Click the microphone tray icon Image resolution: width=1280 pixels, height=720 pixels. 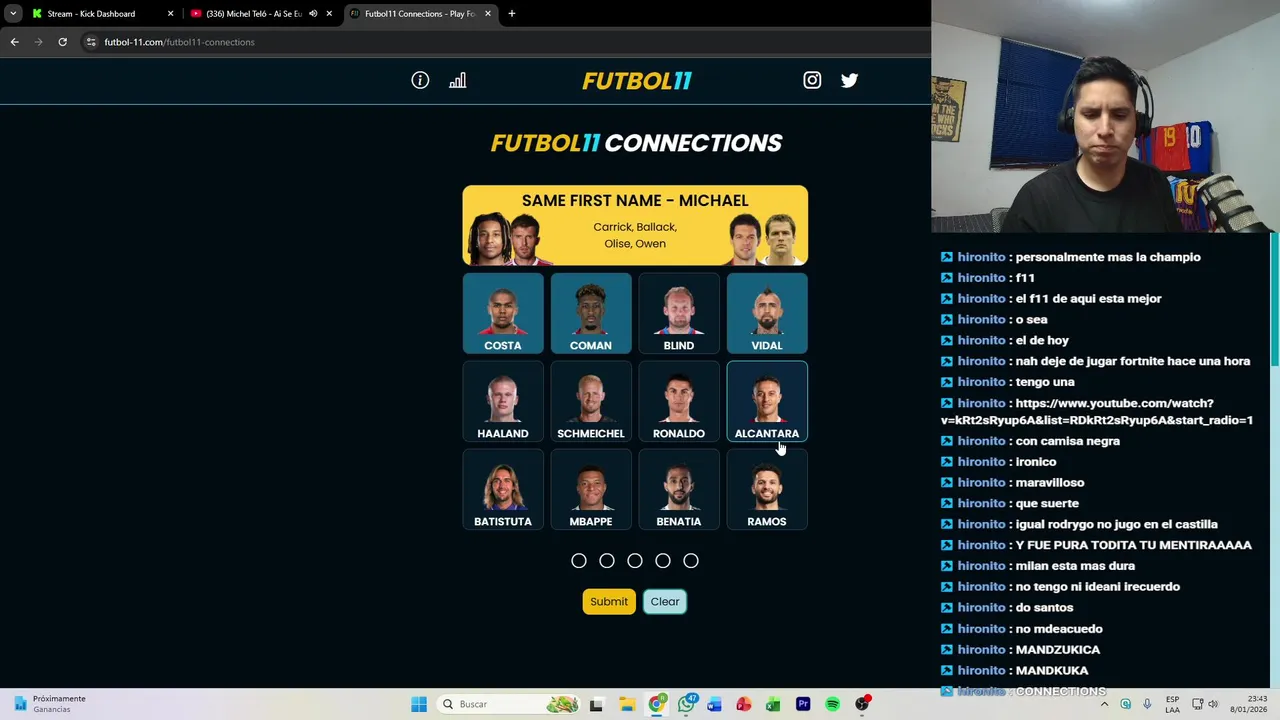point(1147,704)
